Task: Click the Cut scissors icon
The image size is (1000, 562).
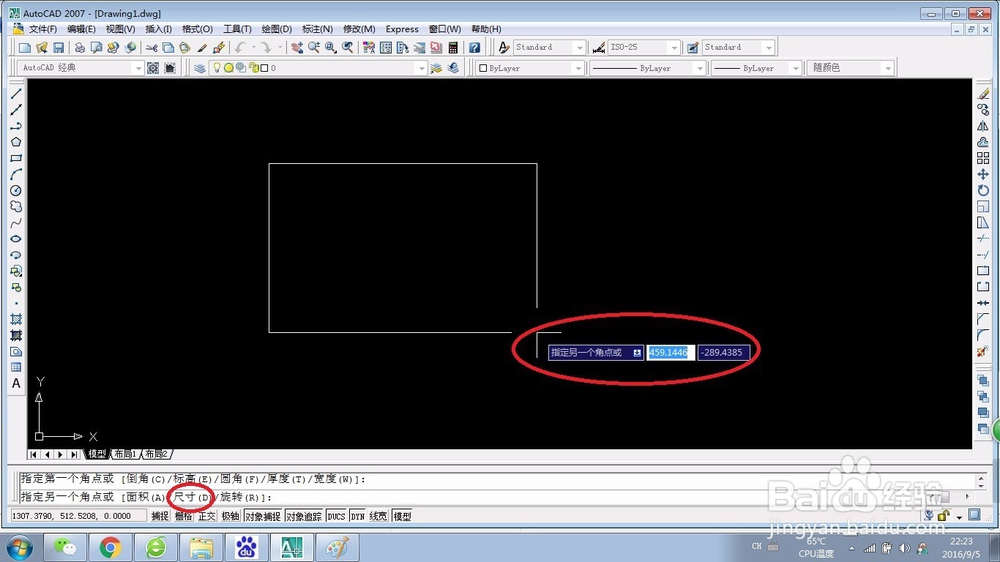Action: click(151, 47)
